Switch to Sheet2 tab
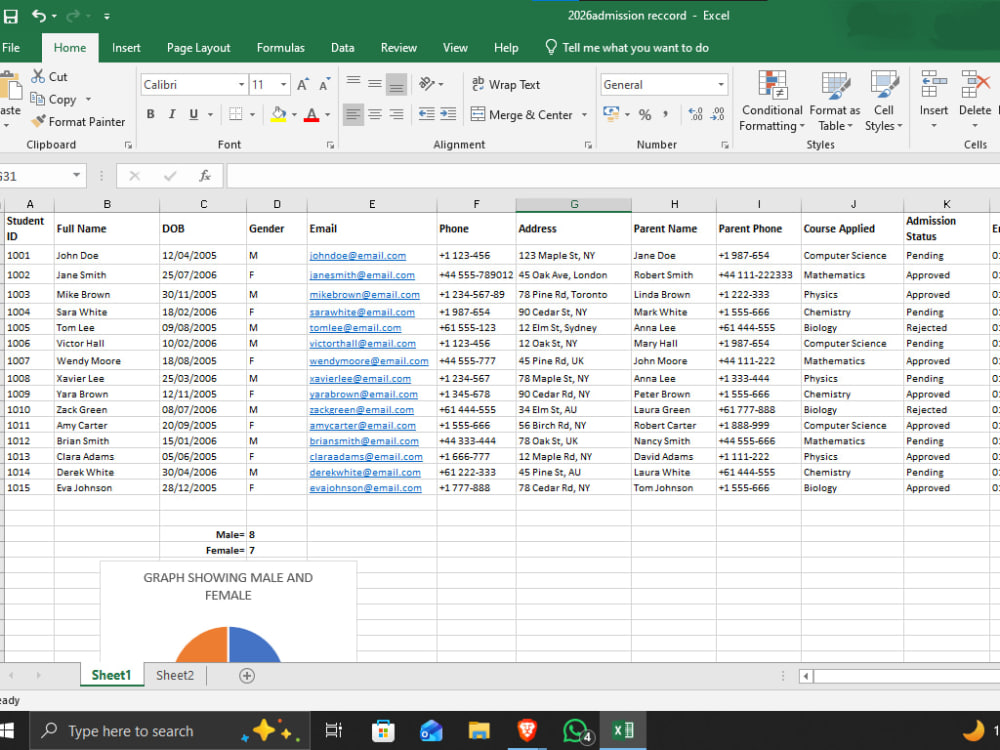The image size is (1000, 750). click(175, 675)
